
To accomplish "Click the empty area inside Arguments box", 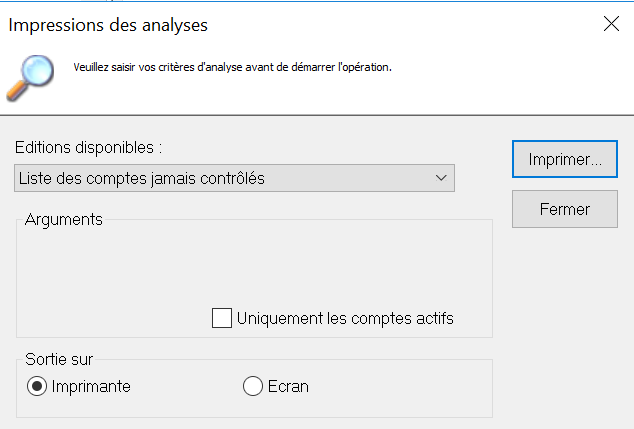I will coord(250,265).
